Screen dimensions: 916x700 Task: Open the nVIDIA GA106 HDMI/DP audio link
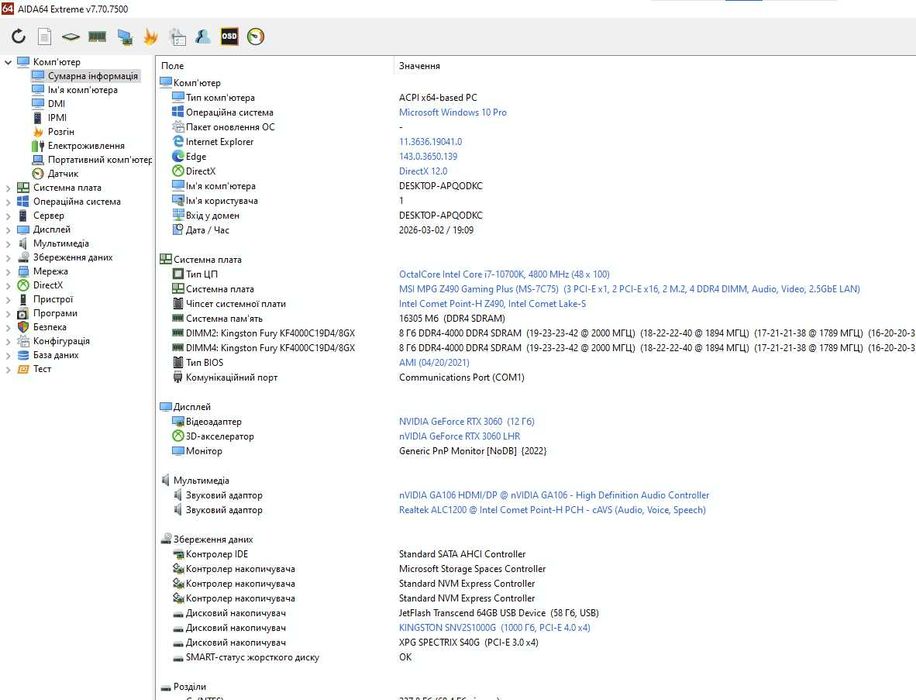coord(554,495)
